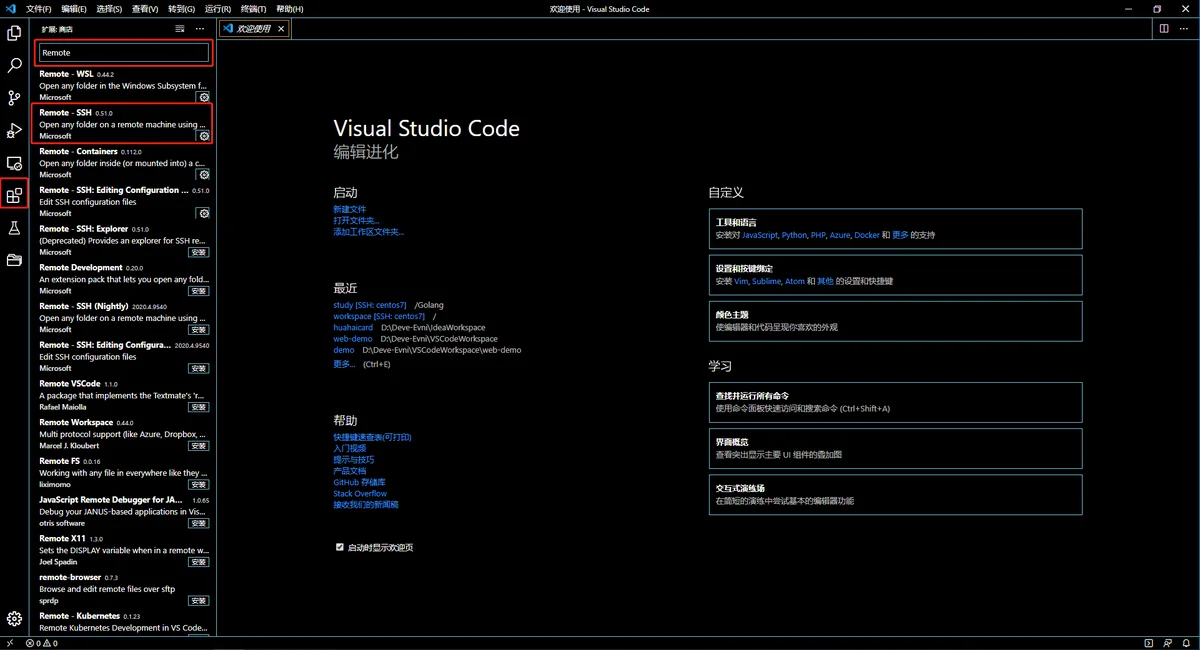Open the 终端(T) menu
Image resolution: width=1200 pixels, height=650 pixels.
coord(254,9)
